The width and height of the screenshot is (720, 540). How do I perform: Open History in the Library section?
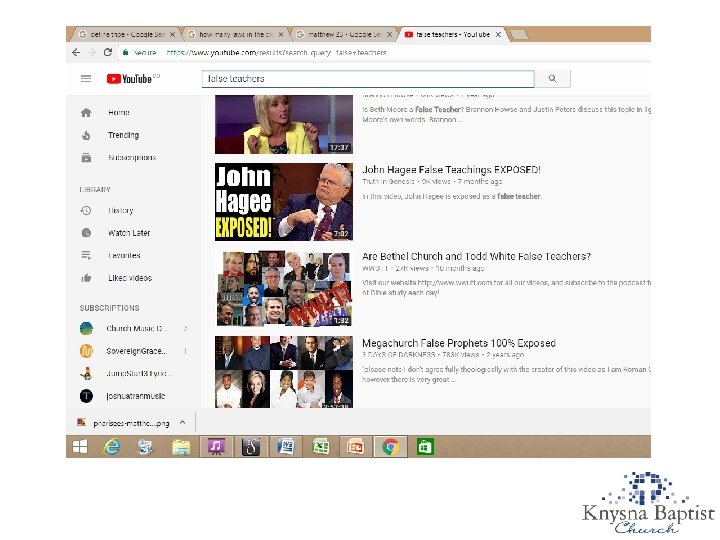click(120, 210)
